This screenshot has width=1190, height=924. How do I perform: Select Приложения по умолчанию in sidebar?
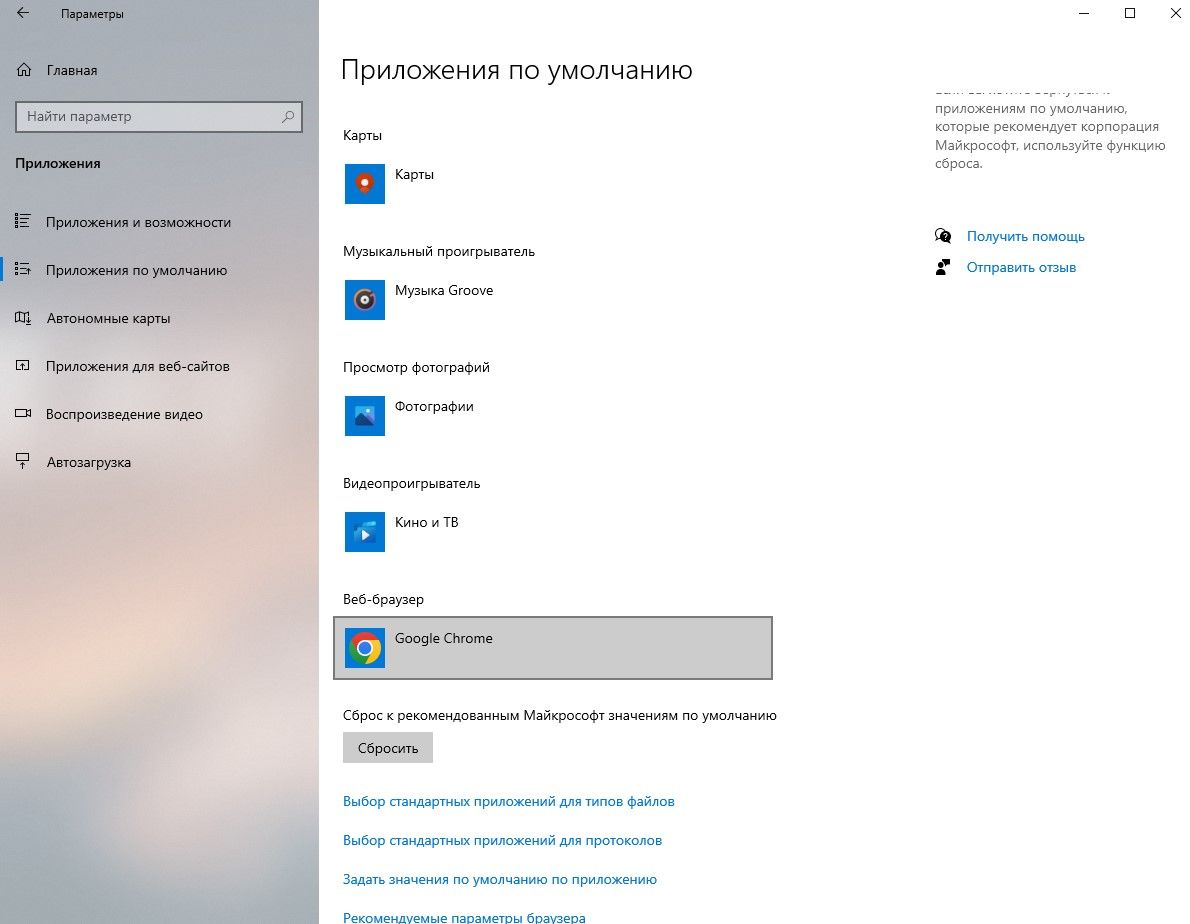pos(136,270)
